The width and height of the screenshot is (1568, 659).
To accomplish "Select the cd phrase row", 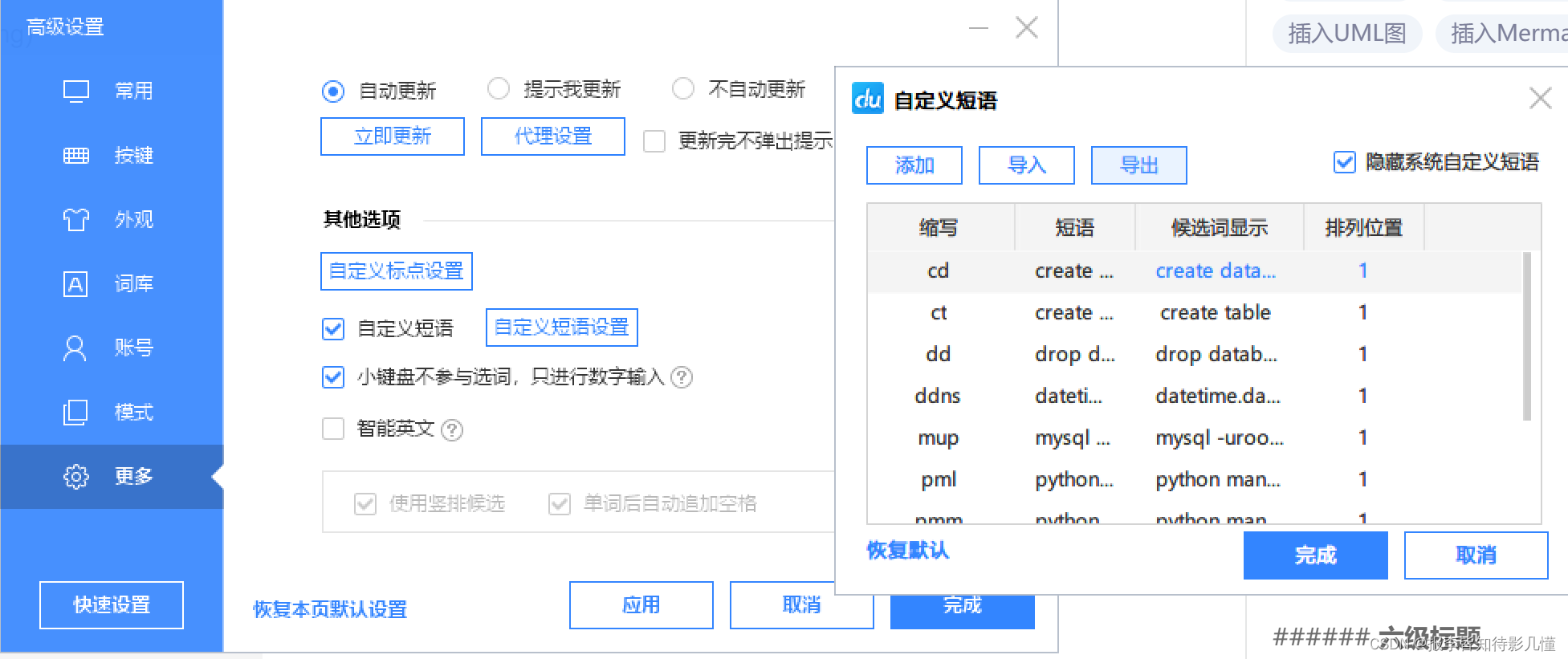I will point(1195,271).
